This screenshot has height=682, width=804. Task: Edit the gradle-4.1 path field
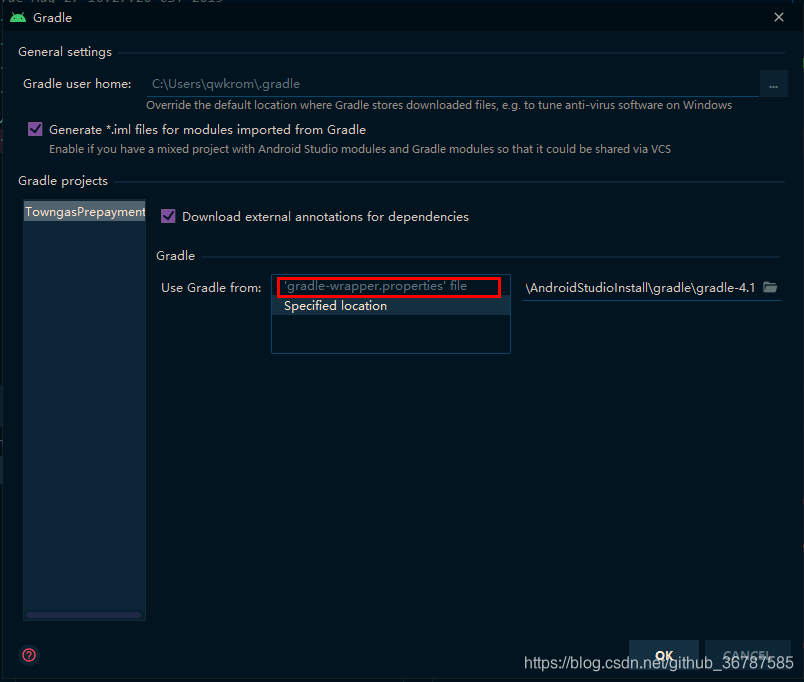[x=640, y=288]
